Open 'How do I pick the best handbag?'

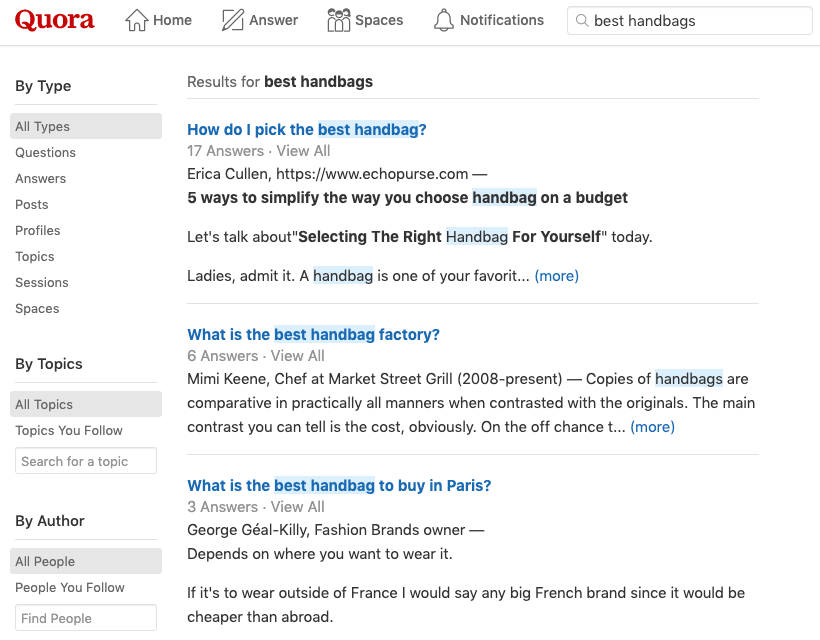(307, 129)
